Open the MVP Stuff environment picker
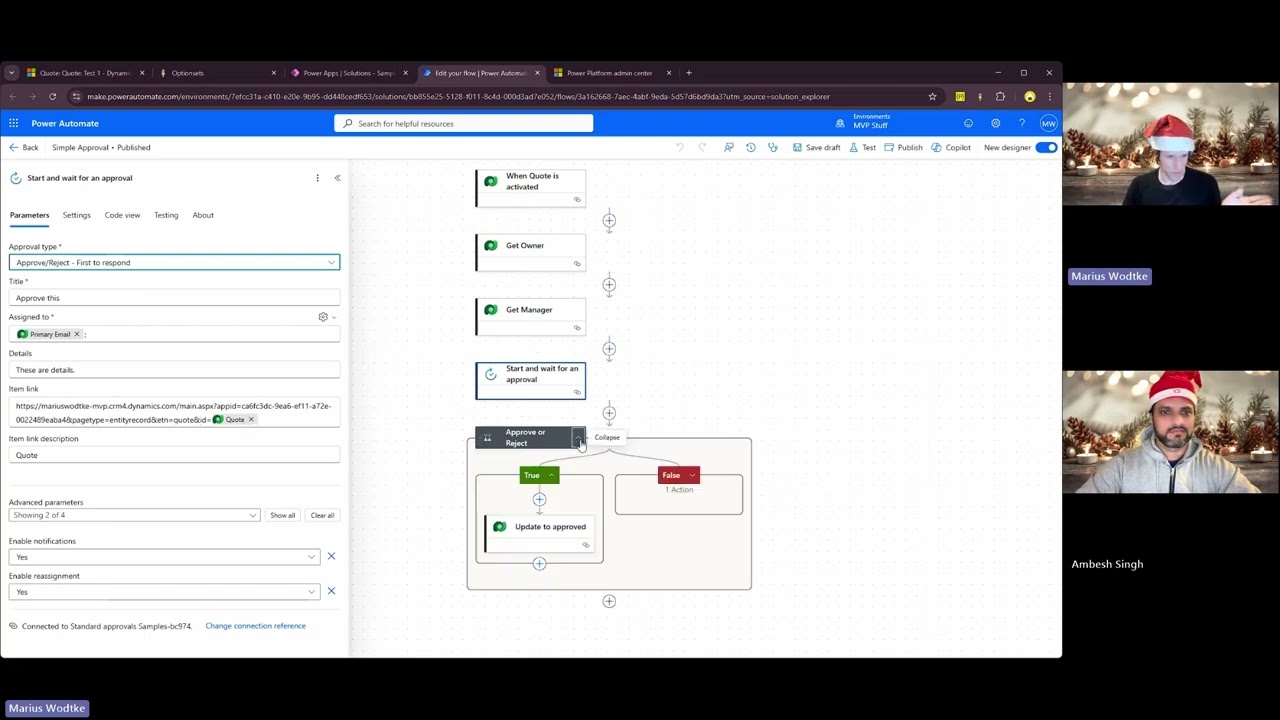The width and height of the screenshot is (1280, 720). tap(863, 121)
